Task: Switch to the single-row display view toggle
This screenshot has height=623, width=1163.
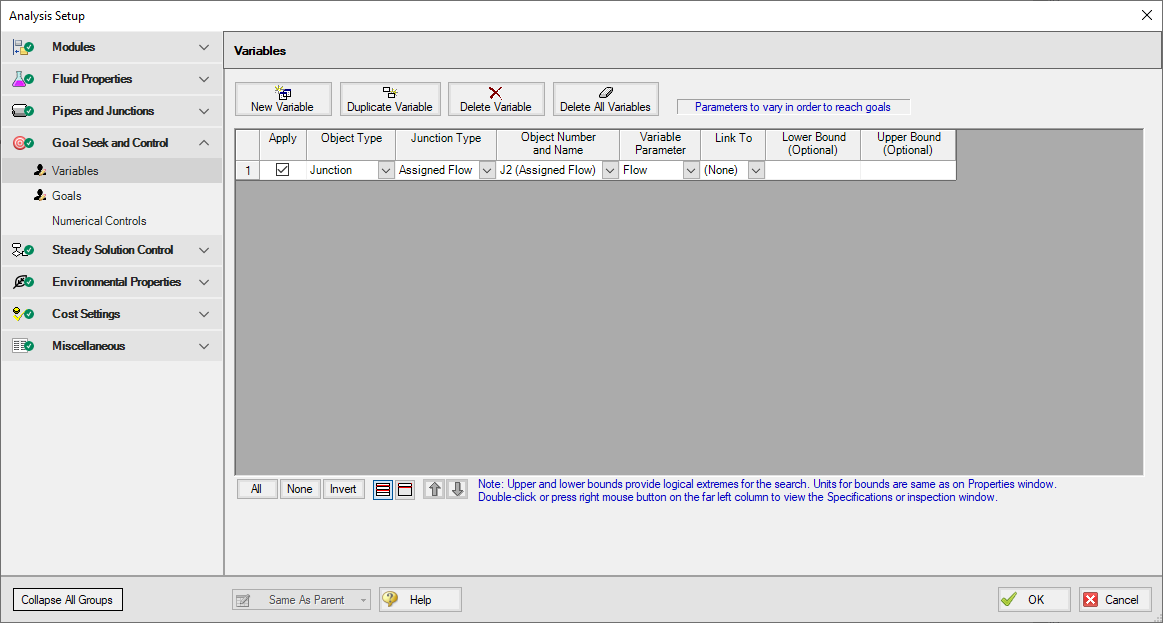Action: point(405,489)
